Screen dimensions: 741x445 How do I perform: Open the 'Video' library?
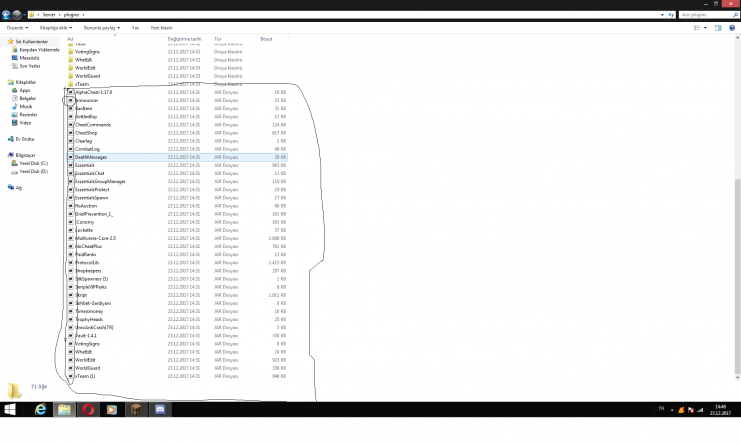(25, 123)
